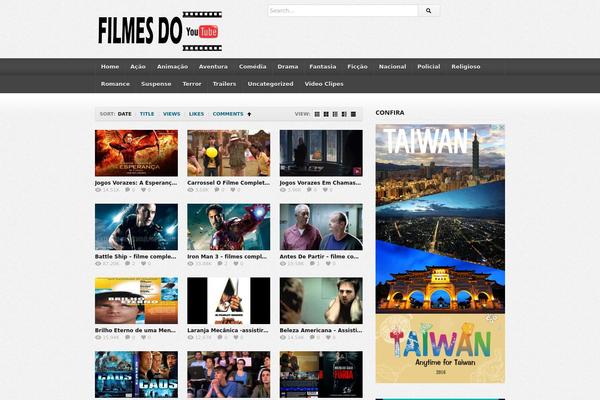The width and height of the screenshot is (600, 400).
Task: Open the Religioso category
Action: [x=466, y=67]
